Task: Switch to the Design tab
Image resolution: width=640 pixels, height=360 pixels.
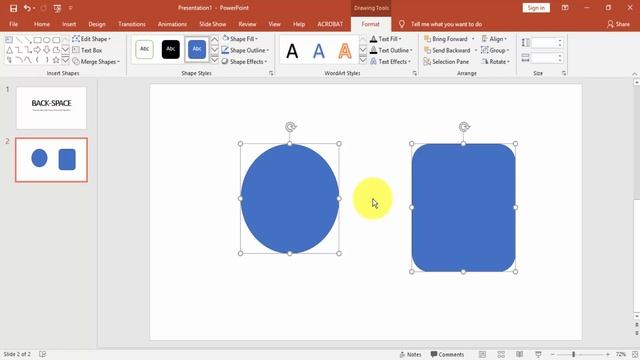Action: pos(97,24)
